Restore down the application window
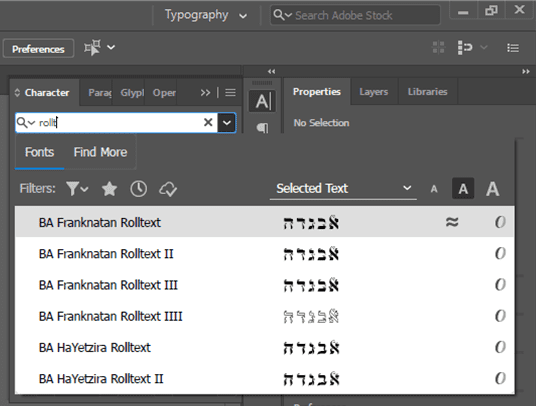536x406 pixels. tap(491, 10)
